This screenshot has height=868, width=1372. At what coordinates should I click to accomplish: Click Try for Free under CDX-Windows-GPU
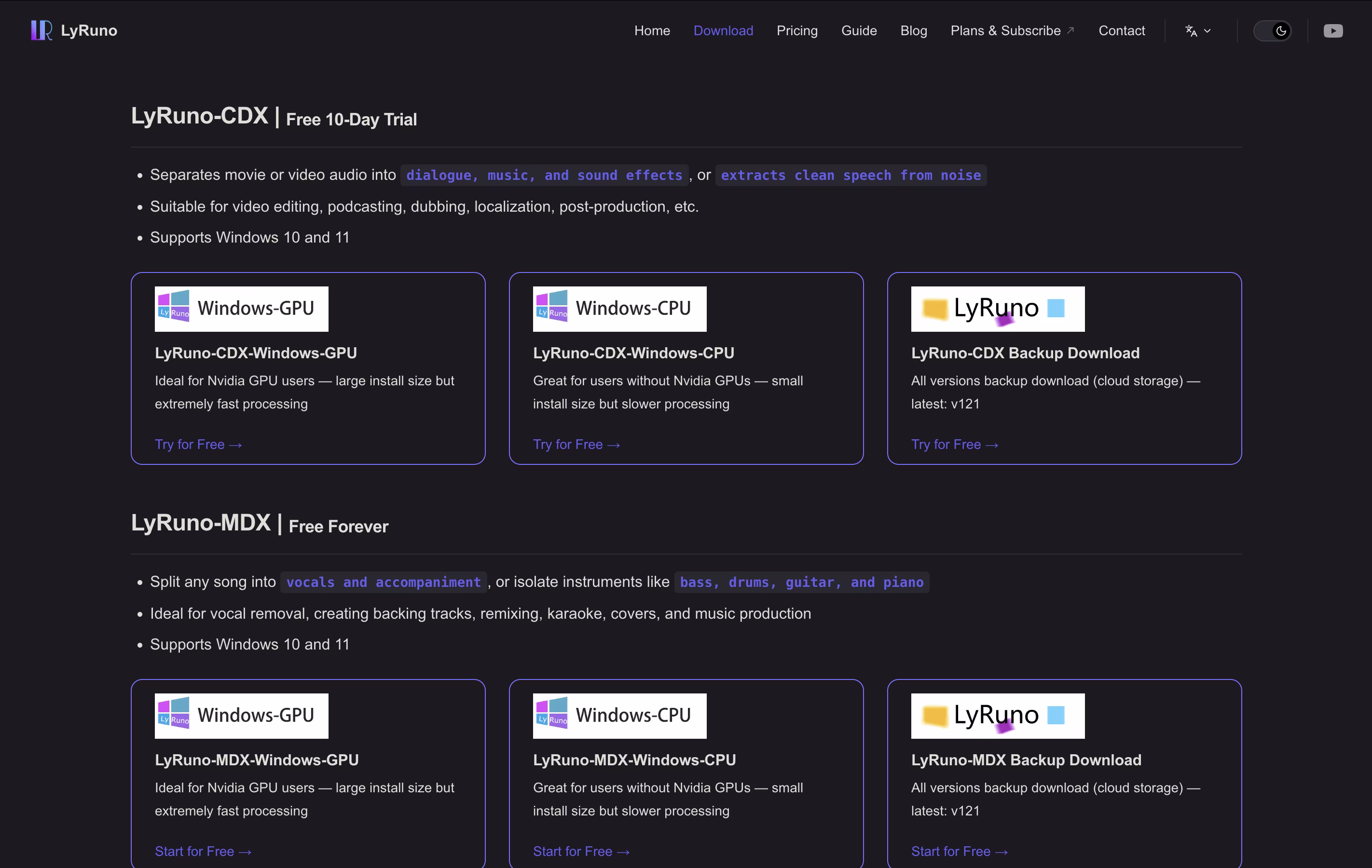tap(198, 444)
